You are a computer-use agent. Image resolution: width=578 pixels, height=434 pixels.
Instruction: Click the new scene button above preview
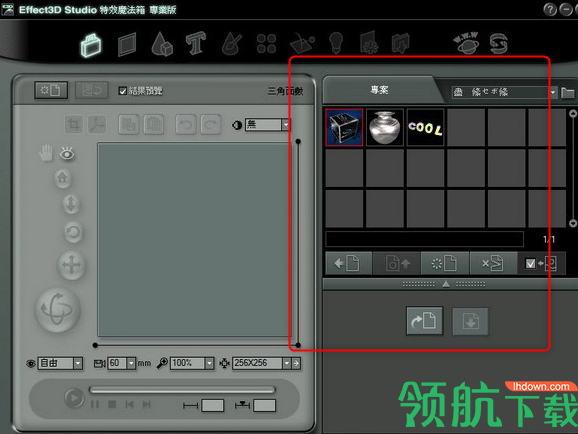click(x=51, y=90)
